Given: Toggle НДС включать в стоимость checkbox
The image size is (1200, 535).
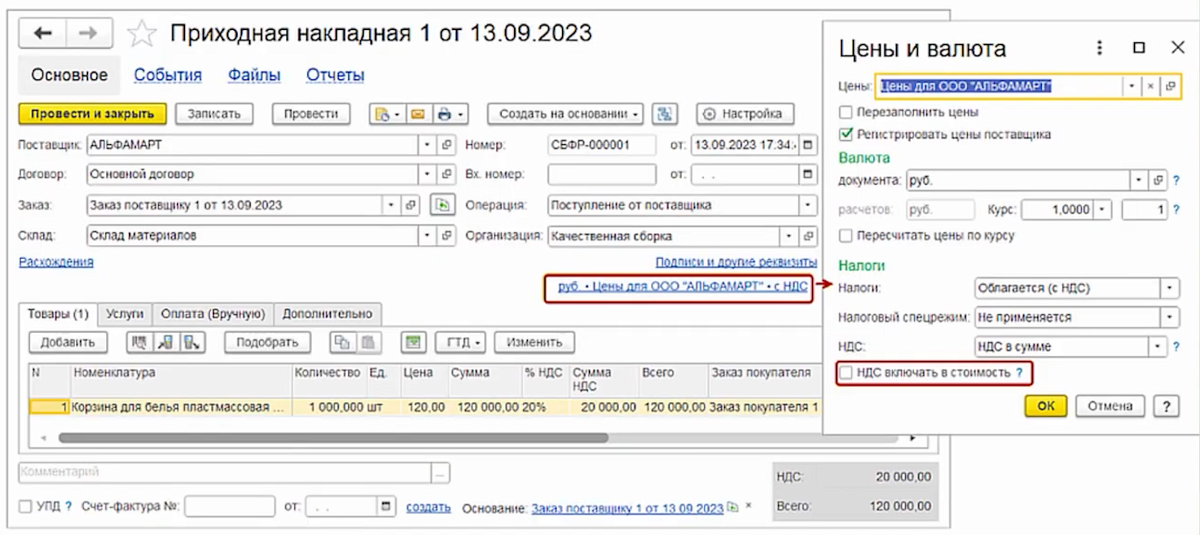Looking at the screenshot, I should pos(847,372).
